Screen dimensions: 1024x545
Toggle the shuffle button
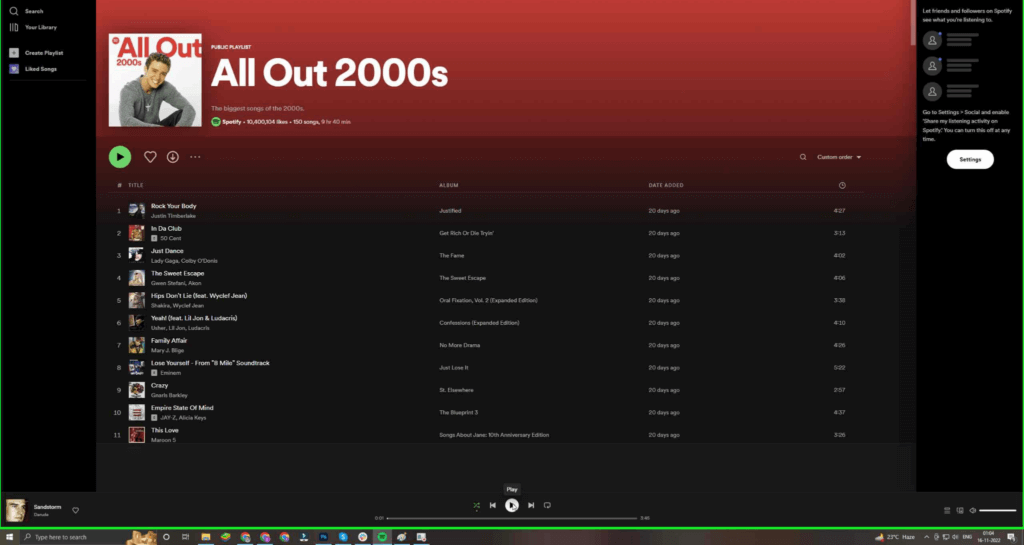pos(477,505)
